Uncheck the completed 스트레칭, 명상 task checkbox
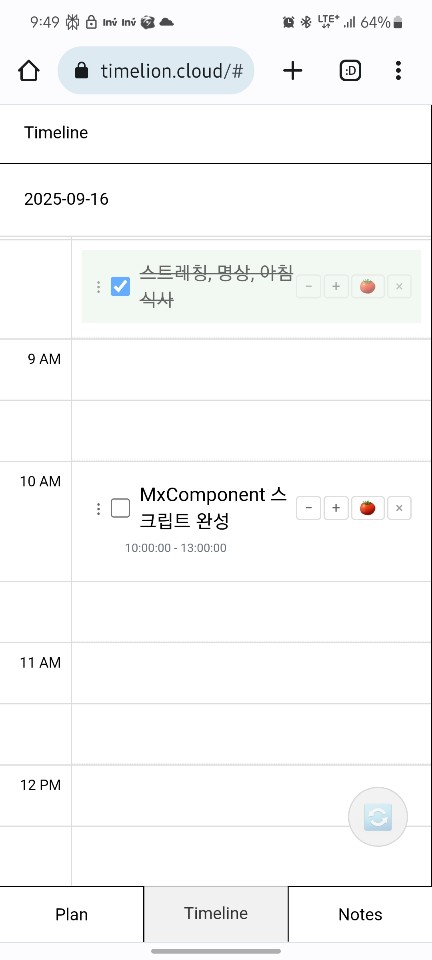Viewport: 432px width, 960px height. click(x=120, y=287)
